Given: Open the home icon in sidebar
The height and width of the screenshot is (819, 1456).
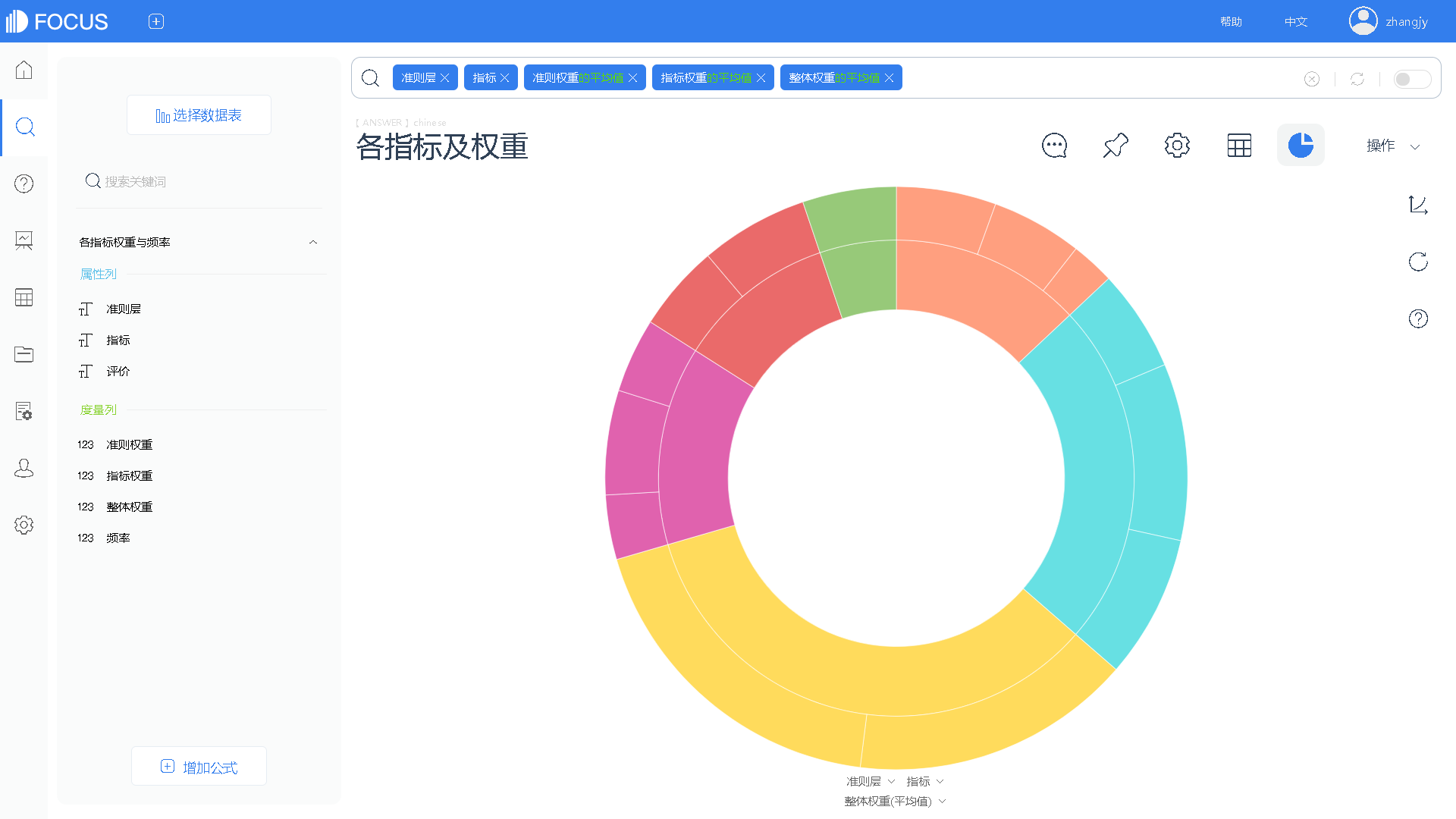Looking at the screenshot, I should click(x=24, y=70).
